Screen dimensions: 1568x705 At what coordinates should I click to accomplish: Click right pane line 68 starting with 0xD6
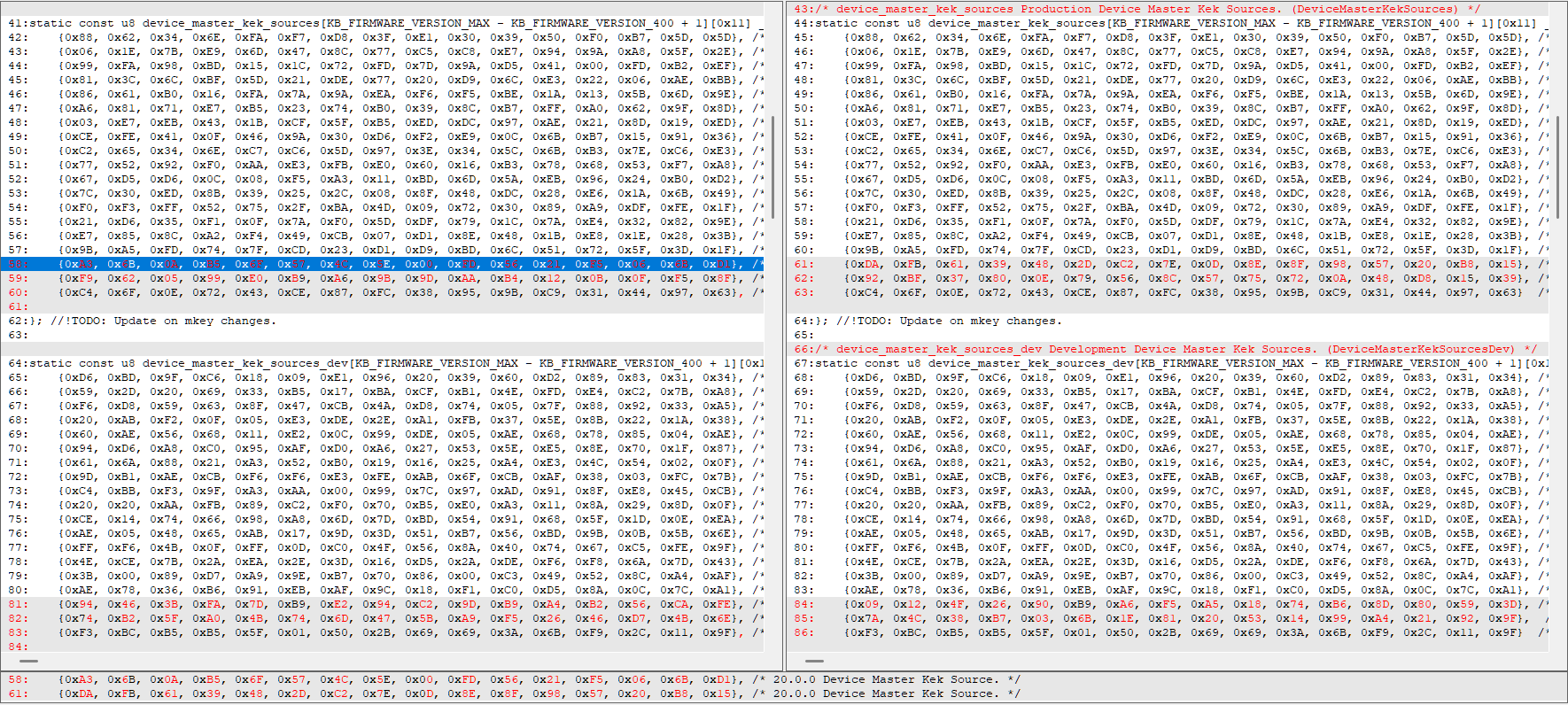1168,377
